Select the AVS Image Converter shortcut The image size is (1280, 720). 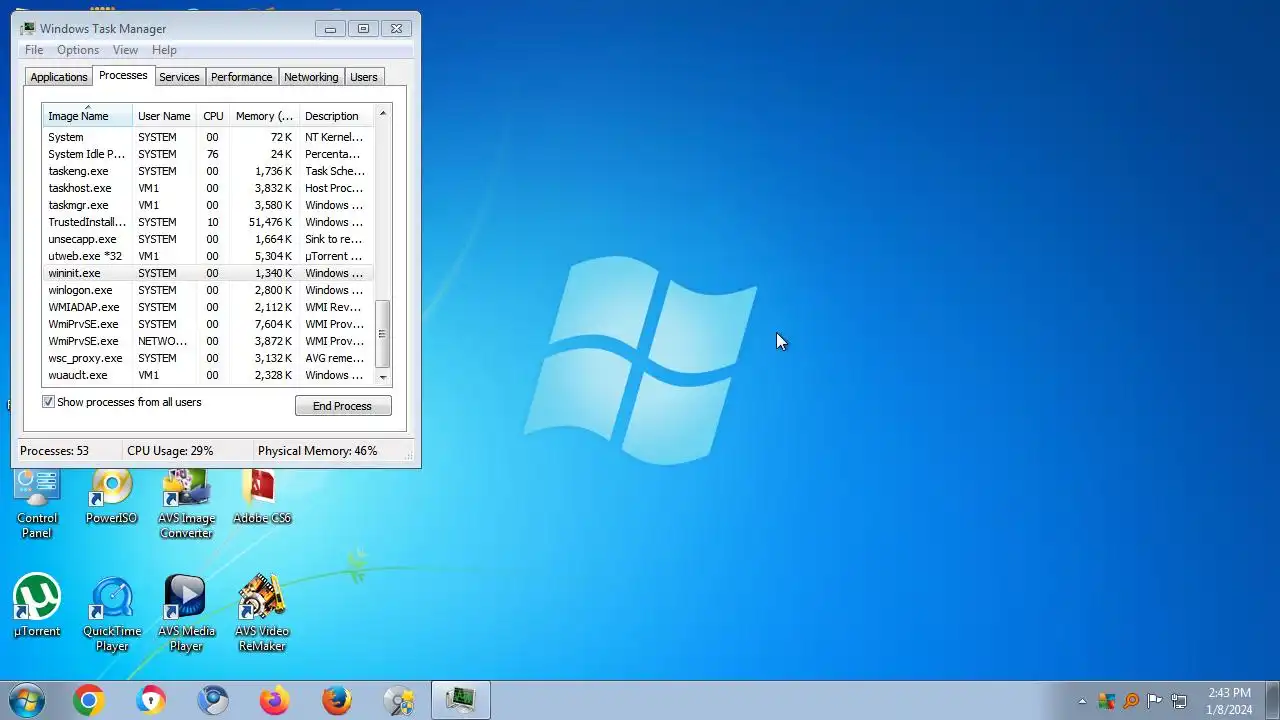(186, 503)
